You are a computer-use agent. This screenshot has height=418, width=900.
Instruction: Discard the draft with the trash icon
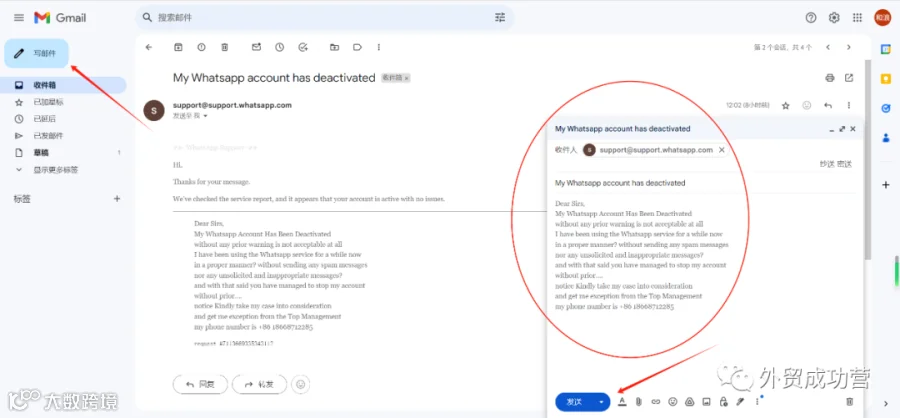[850, 402]
